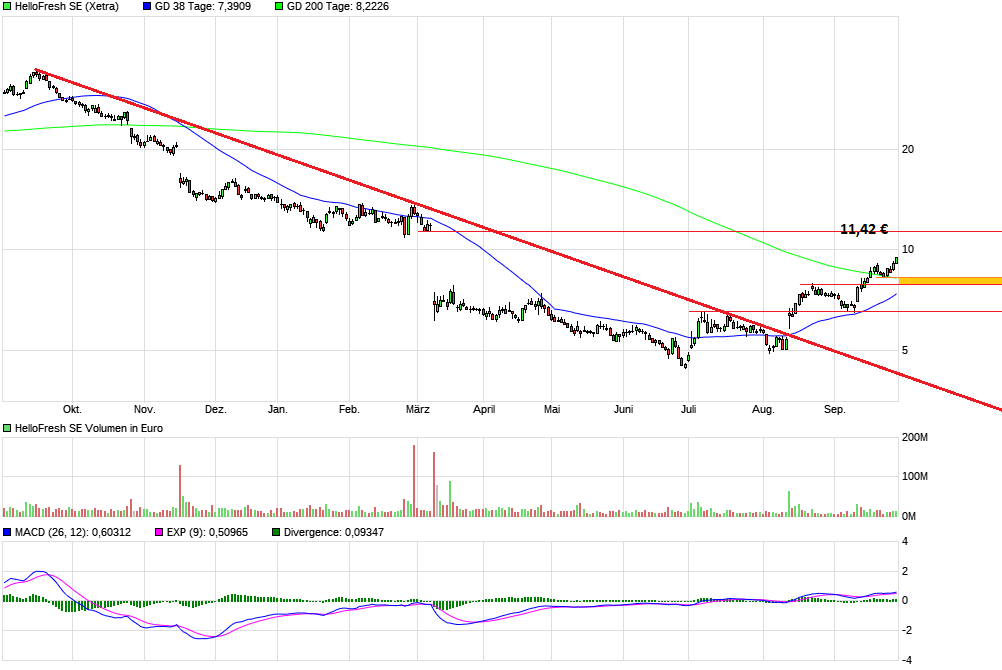Viewport: 1002px width, 670px height.
Task: Click the 'Feb.' month label
Action: tap(349, 409)
